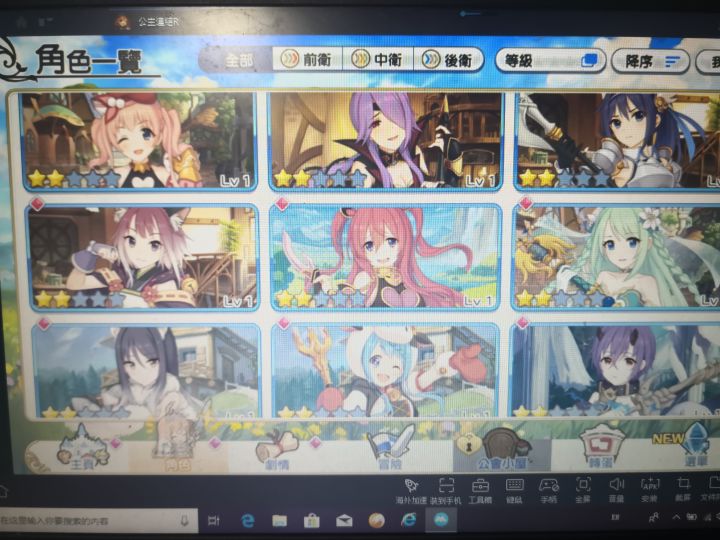The image size is (720, 540).
Task: Select the 全部 filter tab
Action: click(x=238, y=60)
